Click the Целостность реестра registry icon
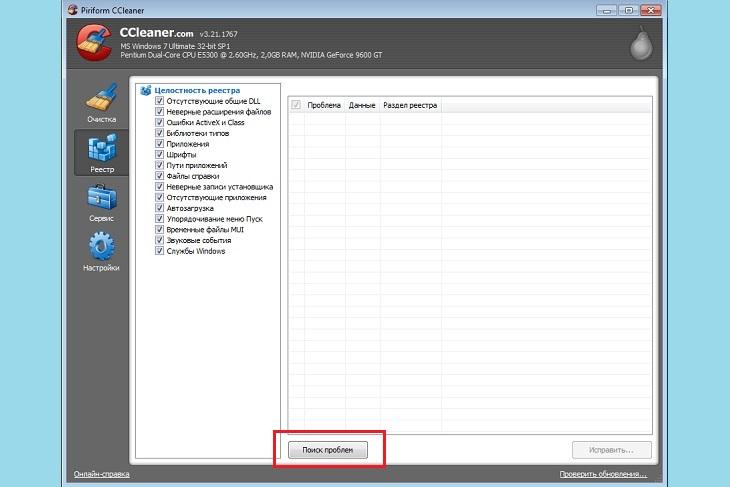Image resolution: width=730 pixels, height=487 pixels. click(146, 90)
